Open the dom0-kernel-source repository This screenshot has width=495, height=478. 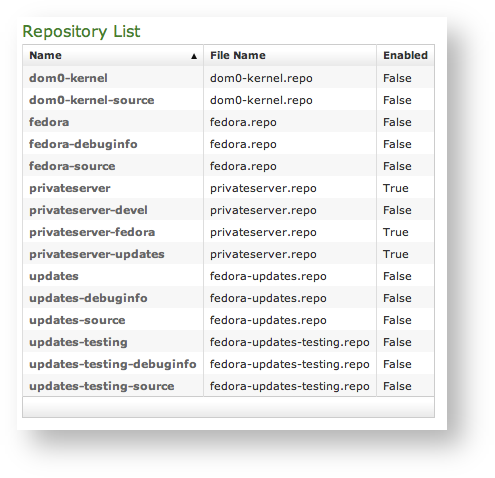[92, 100]
